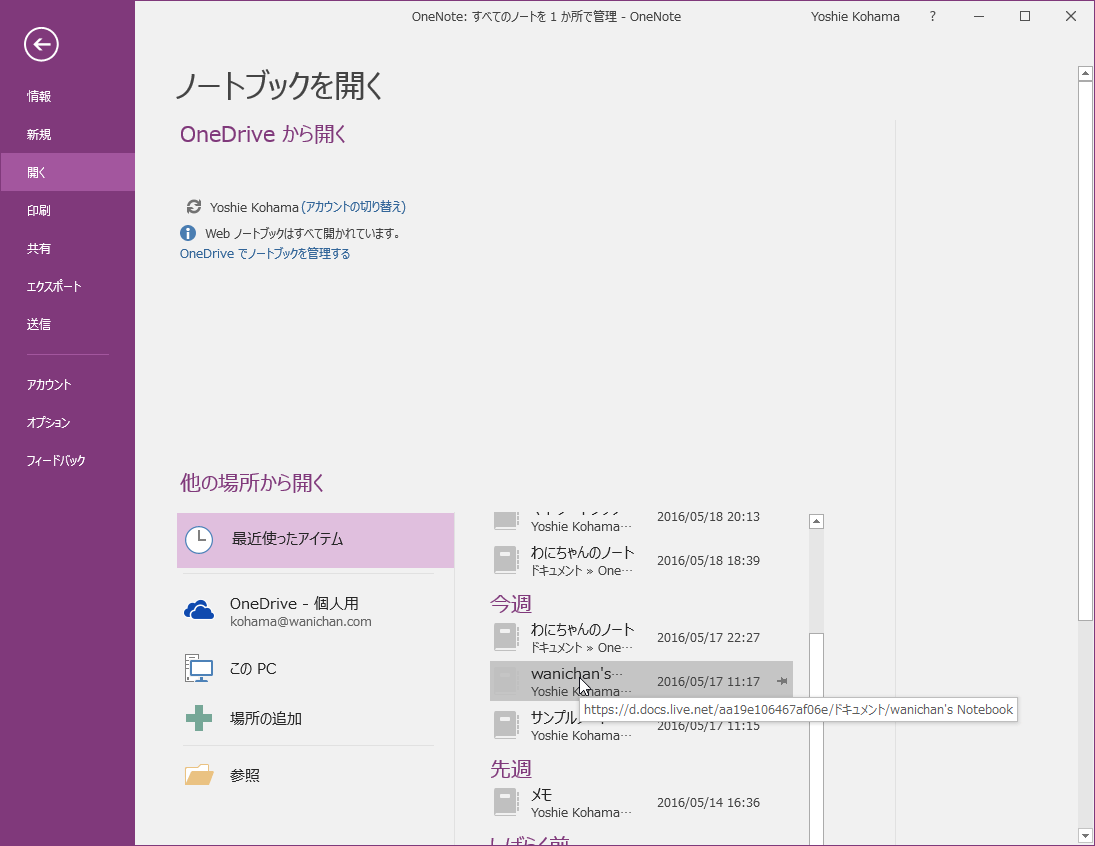
Task: Click the アカウントの切り替え link
Action: point(353,207)
